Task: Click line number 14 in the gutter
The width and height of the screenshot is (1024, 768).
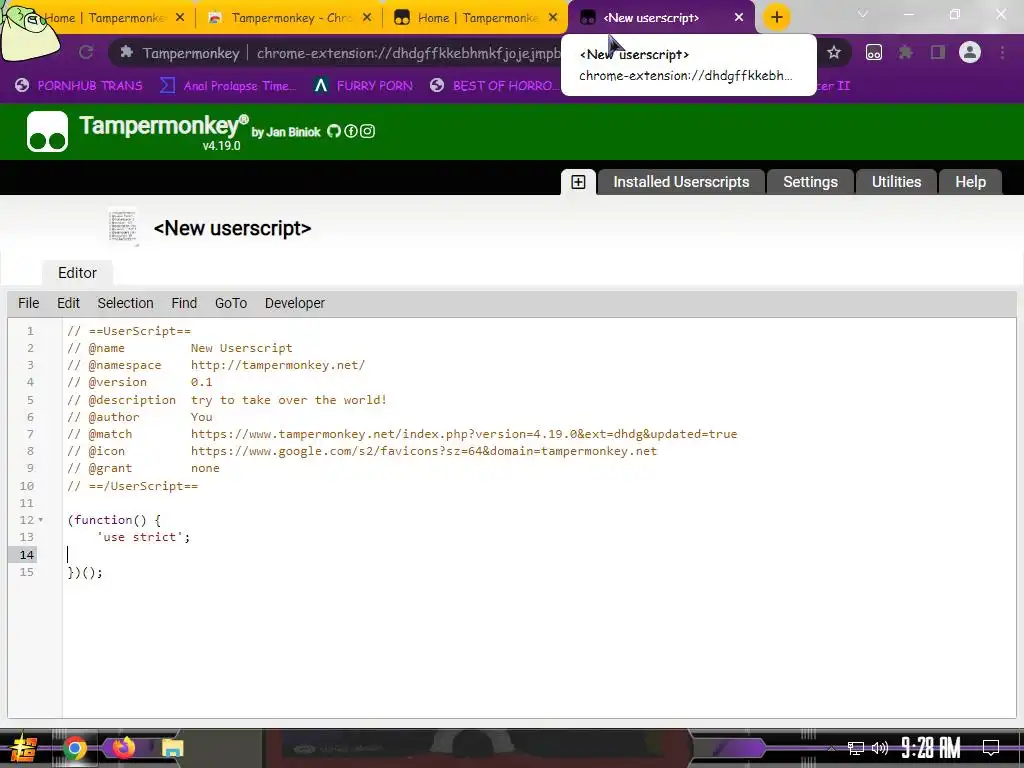Action: point(26,554)
